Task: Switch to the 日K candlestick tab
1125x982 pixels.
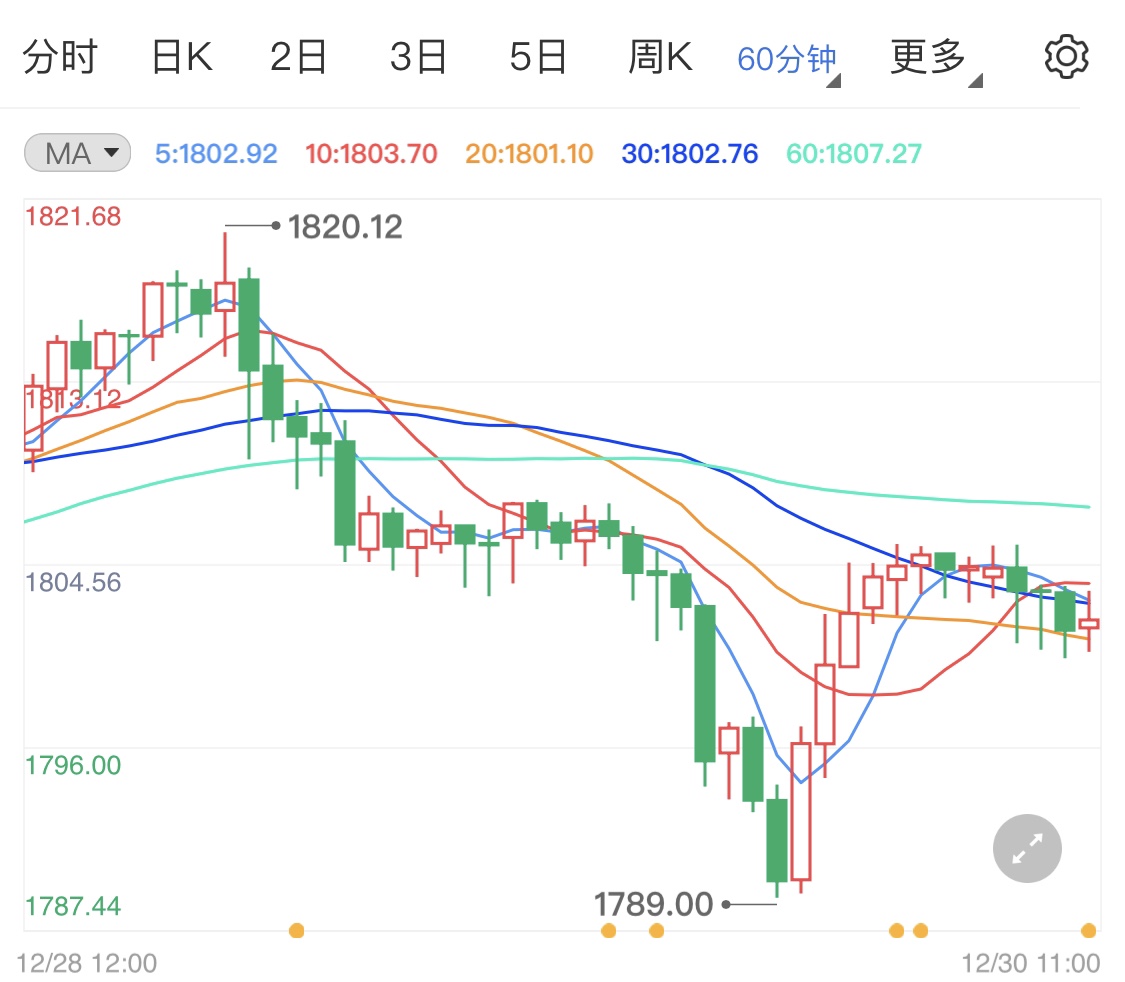Action: (x=182, y=56)
